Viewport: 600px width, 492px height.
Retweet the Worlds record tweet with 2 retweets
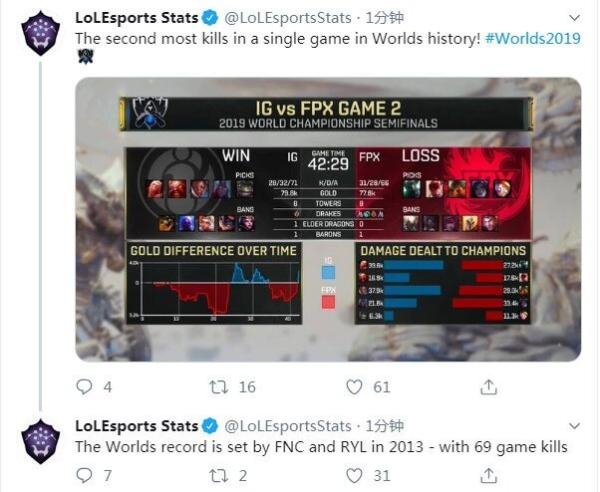(219, 476)
